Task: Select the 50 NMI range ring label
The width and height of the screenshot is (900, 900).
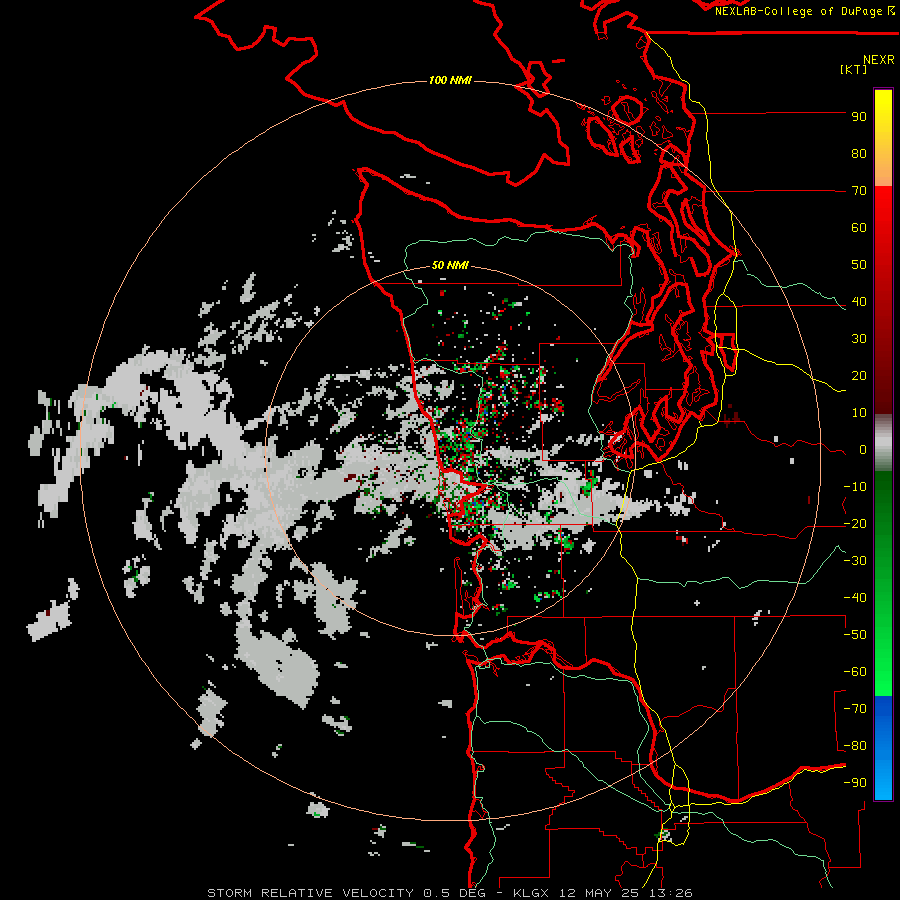Action: pos(450,265)
